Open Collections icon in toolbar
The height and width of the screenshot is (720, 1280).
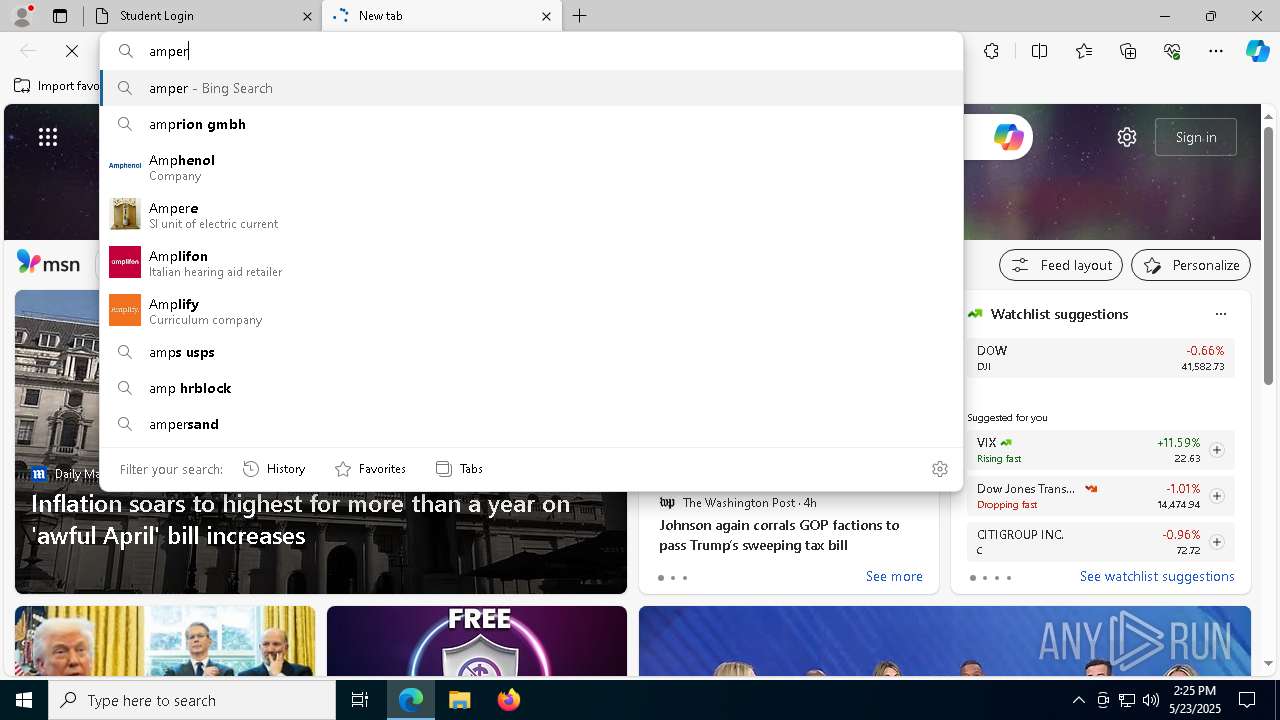coord(1128,51)
